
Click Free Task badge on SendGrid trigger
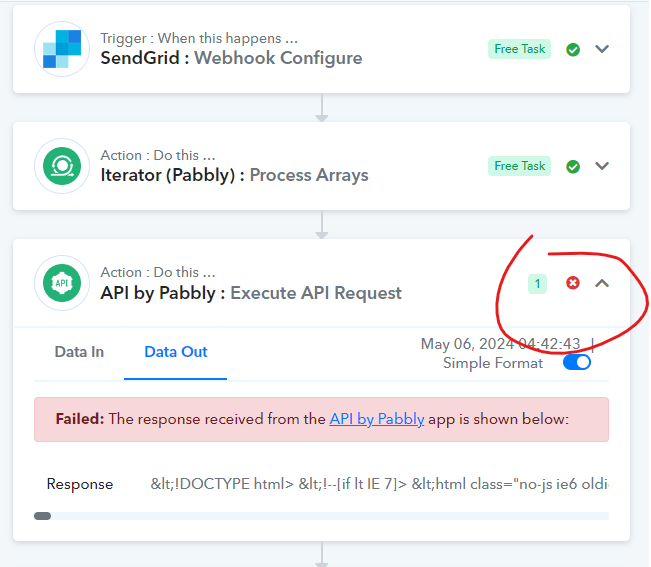click(519, 49)
